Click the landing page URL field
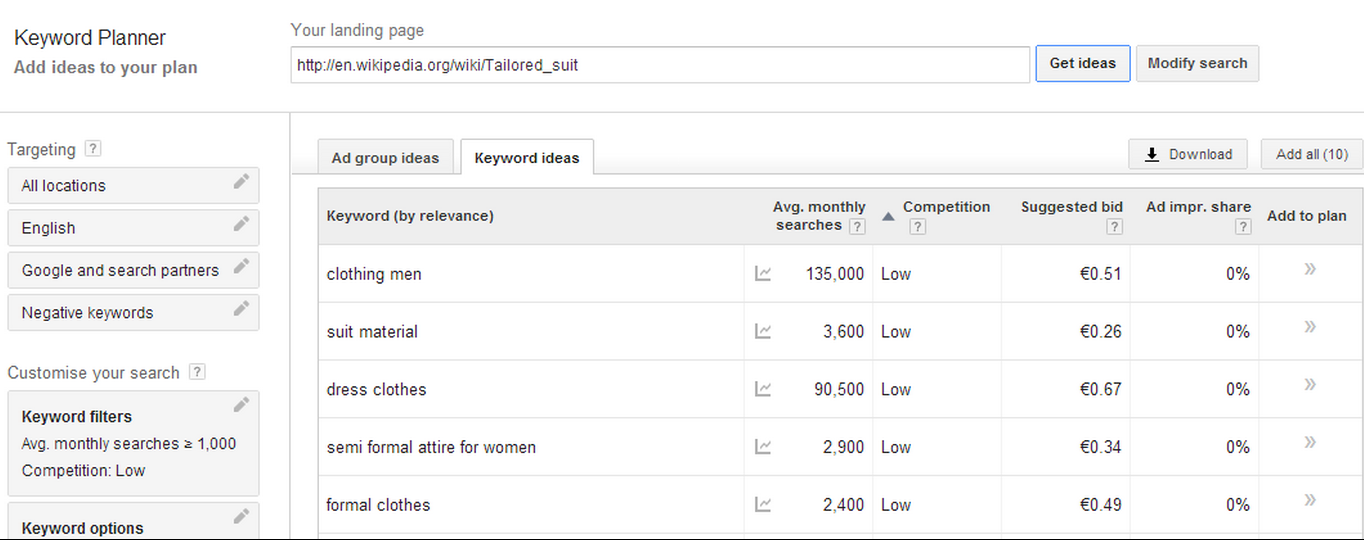The image size is (1368, 542). pyautogui.click(x=660, y=65)
